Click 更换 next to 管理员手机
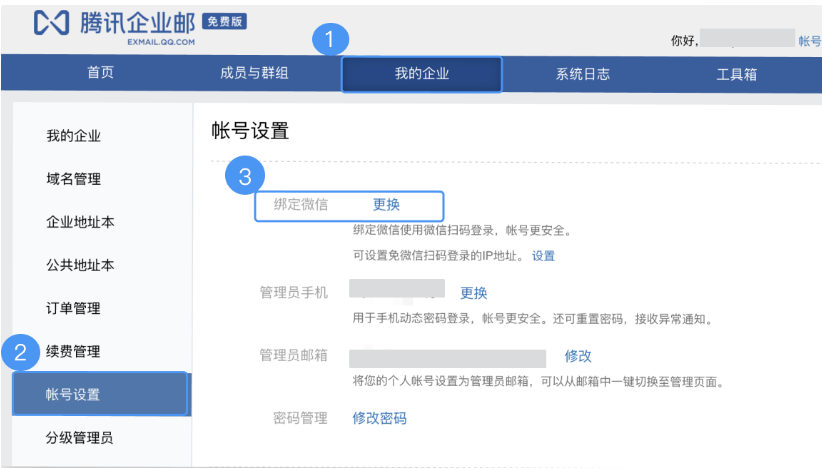The image size is (822, 469). tap(473, 293)
